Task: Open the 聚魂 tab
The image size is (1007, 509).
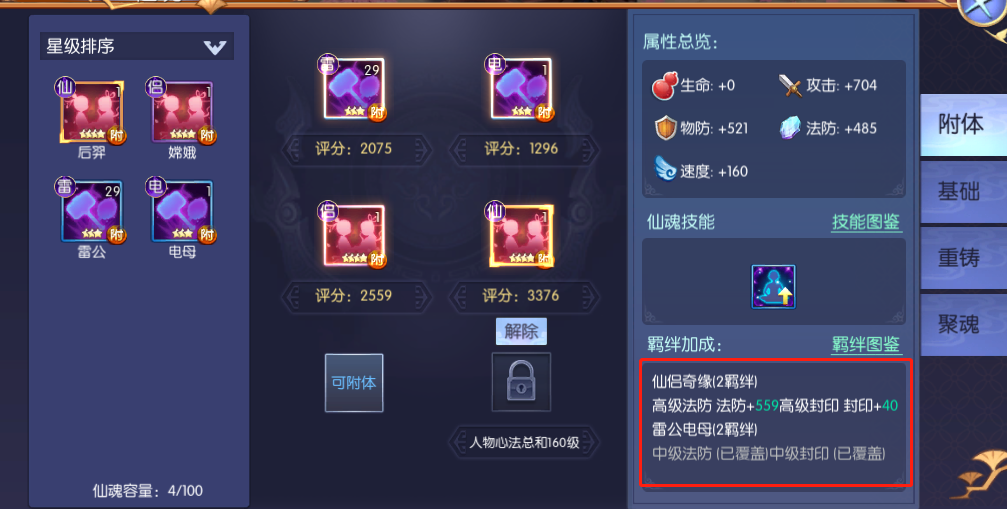Action: coord(961,325)
